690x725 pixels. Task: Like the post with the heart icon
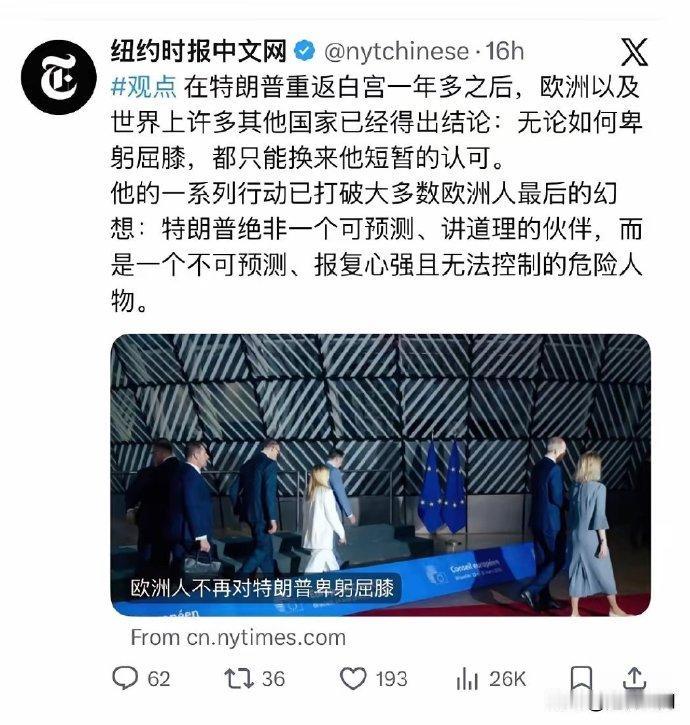coord(353,679)
